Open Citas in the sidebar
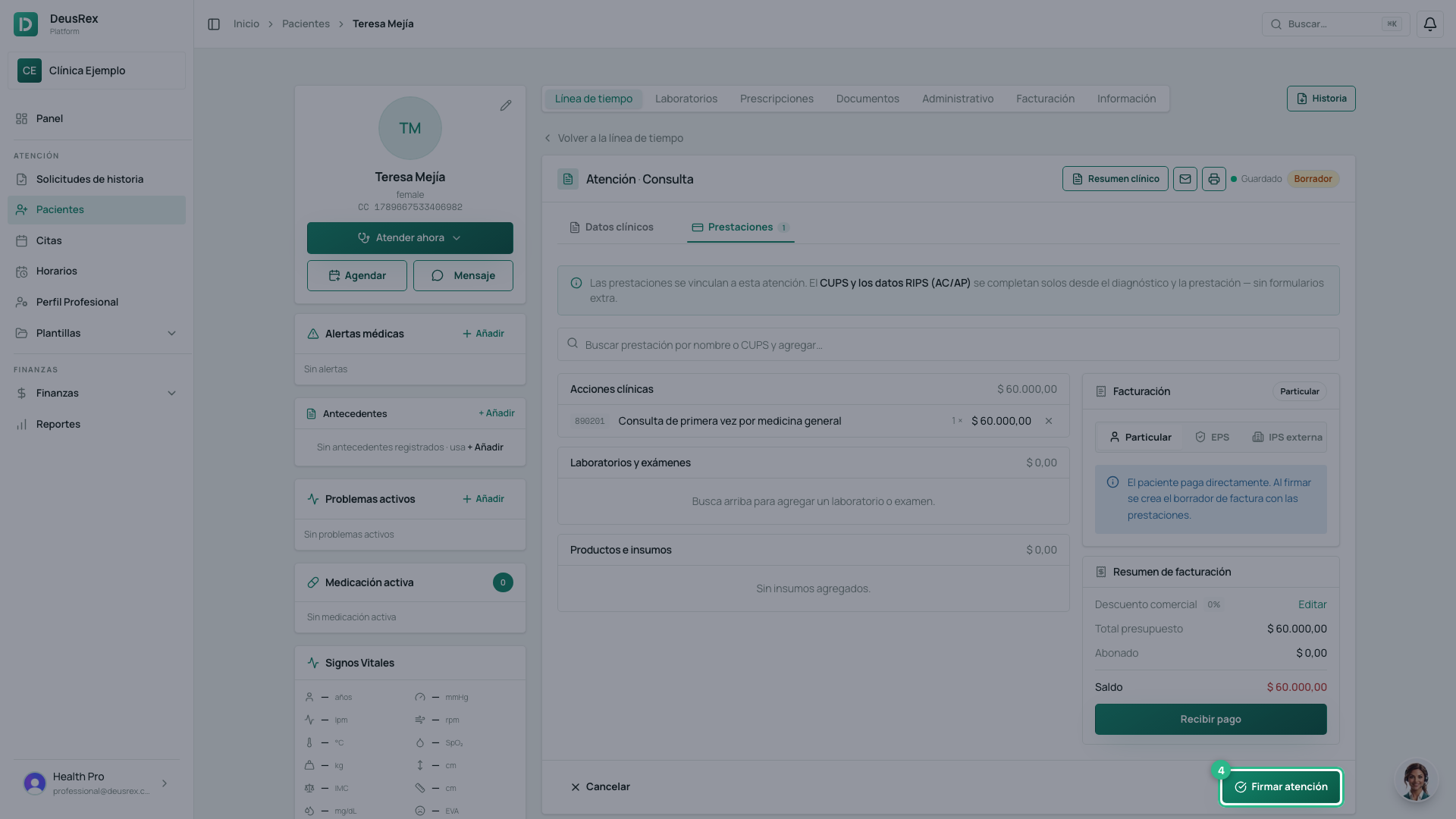The height and width of the screenshot is (819, 1456). coord(96,241)
